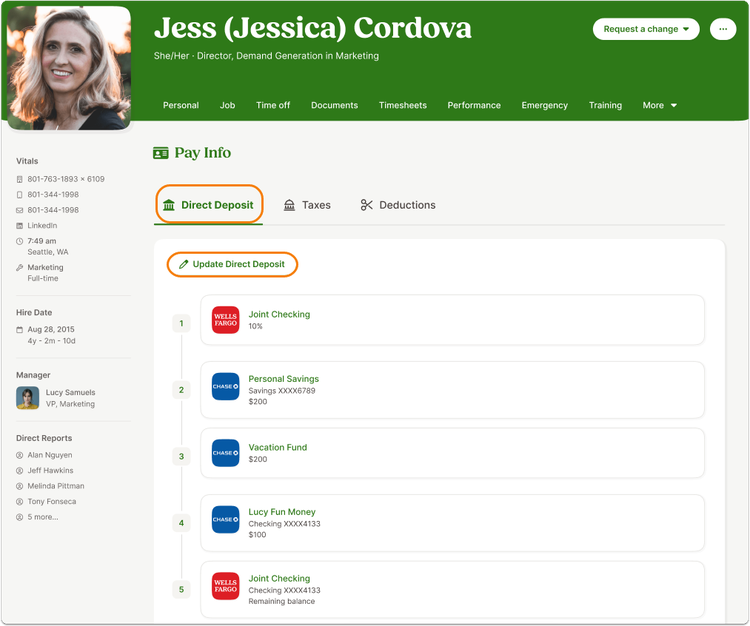This screenshot has height=626, width=750.
Task: Open the Training tab
Action: click(605, 105)
